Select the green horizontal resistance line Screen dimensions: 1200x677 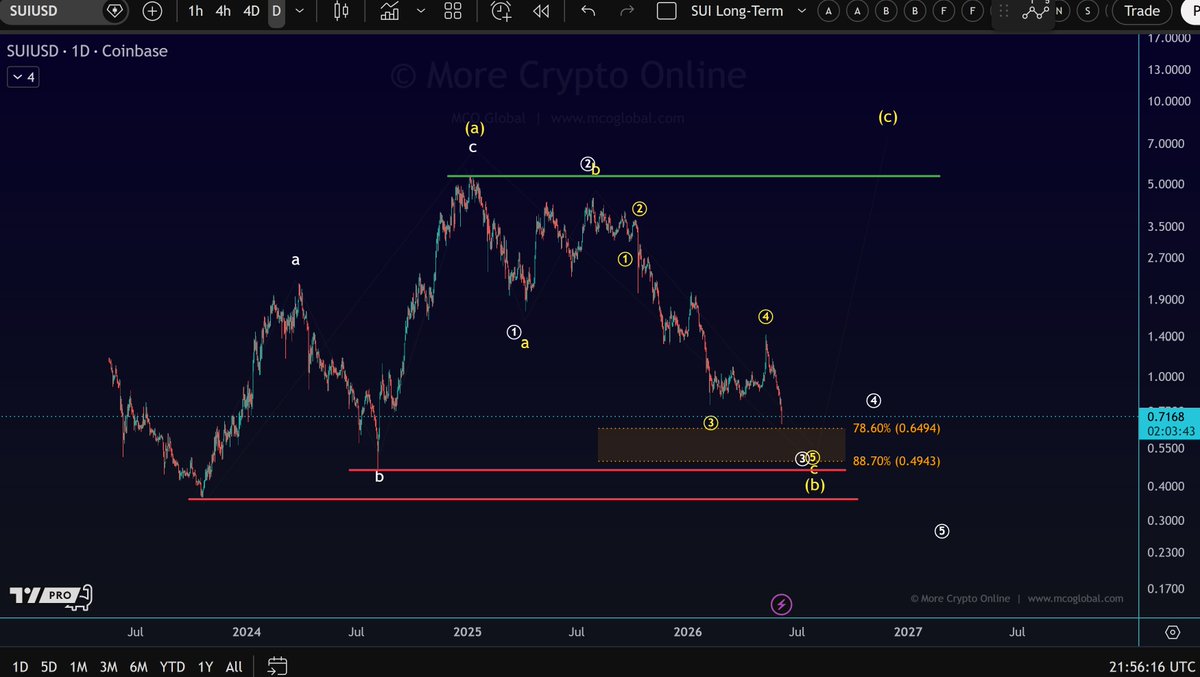point(693,176)
